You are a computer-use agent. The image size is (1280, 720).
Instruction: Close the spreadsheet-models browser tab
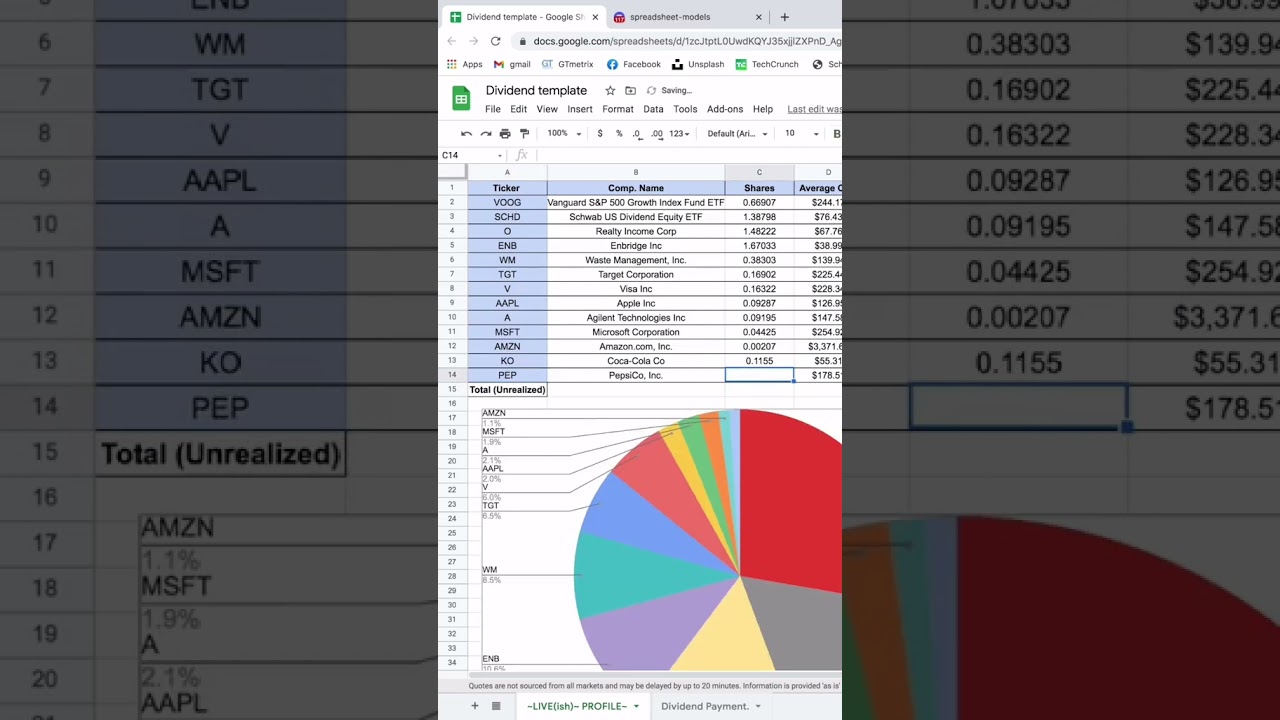point(758,17)
